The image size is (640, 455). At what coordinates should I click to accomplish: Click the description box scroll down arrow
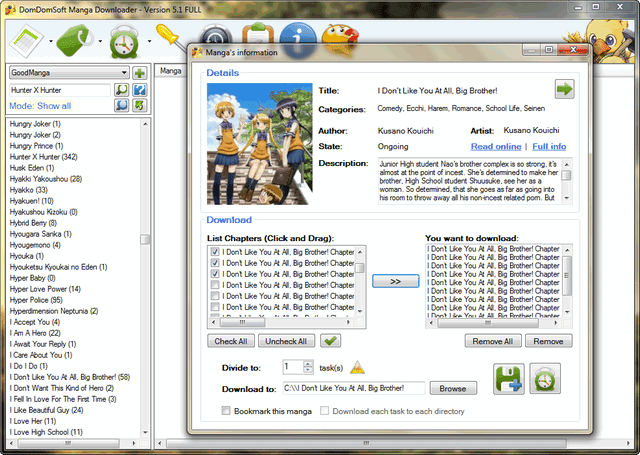pos(567,198)
